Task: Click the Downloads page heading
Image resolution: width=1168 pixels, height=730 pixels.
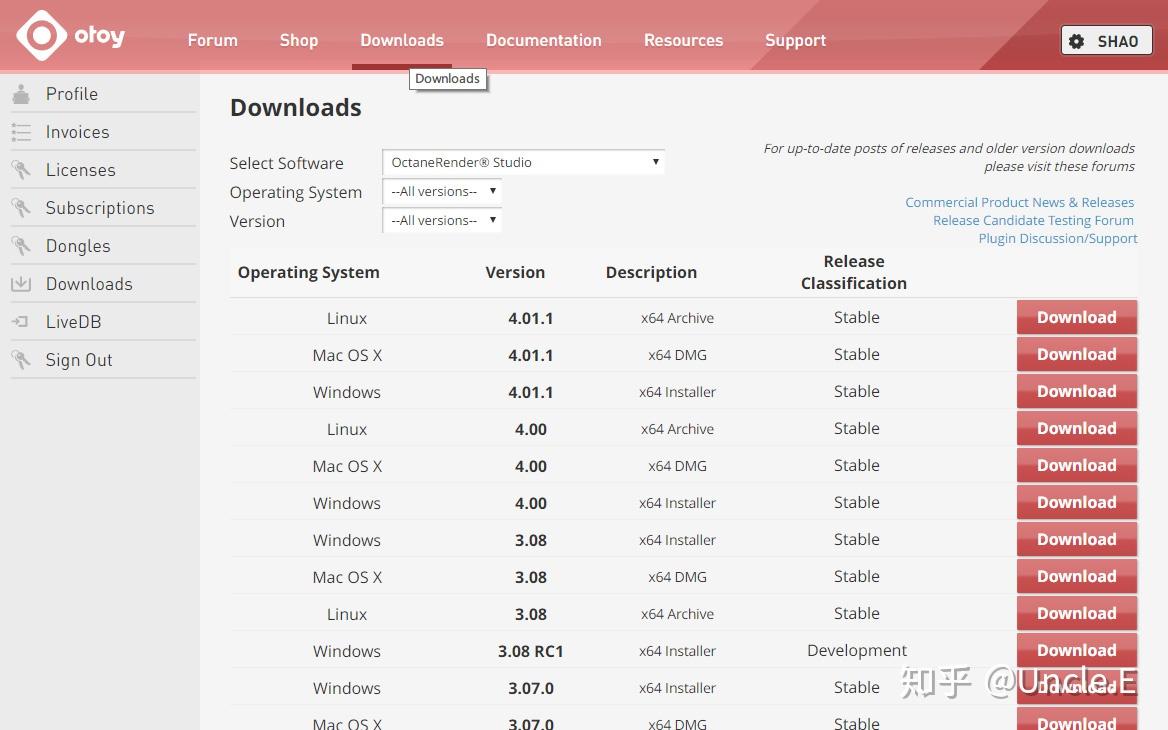Action: 296,107
